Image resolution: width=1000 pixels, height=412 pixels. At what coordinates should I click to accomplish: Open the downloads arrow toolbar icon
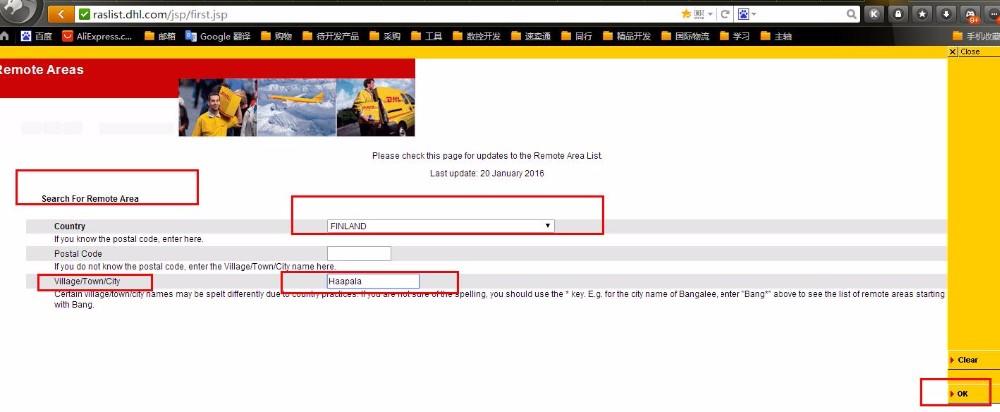(946, 14)
